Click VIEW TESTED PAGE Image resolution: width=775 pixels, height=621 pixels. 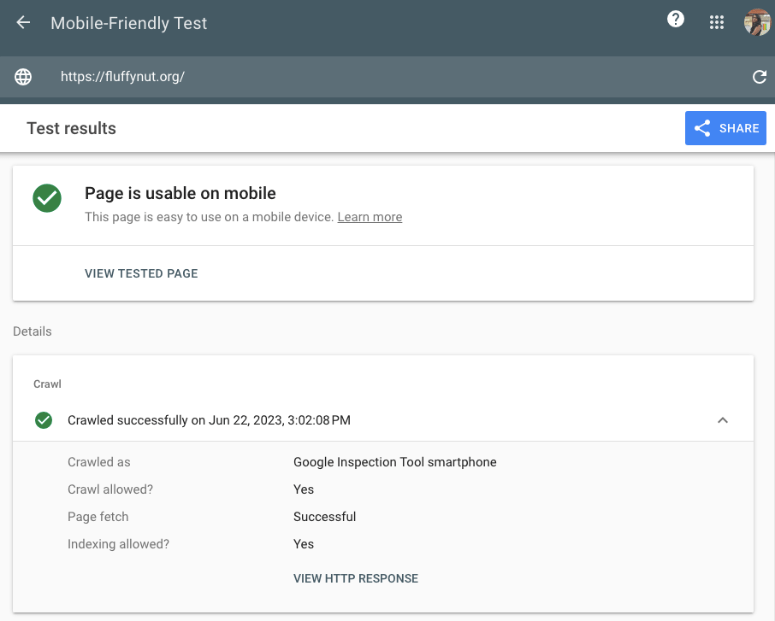pyautogui.click(x=141, y=273)
